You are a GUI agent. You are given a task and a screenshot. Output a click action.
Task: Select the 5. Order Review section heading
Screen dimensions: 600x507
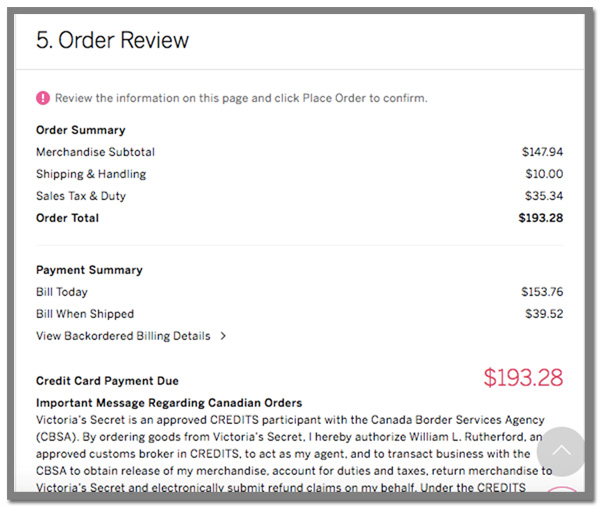112,40
